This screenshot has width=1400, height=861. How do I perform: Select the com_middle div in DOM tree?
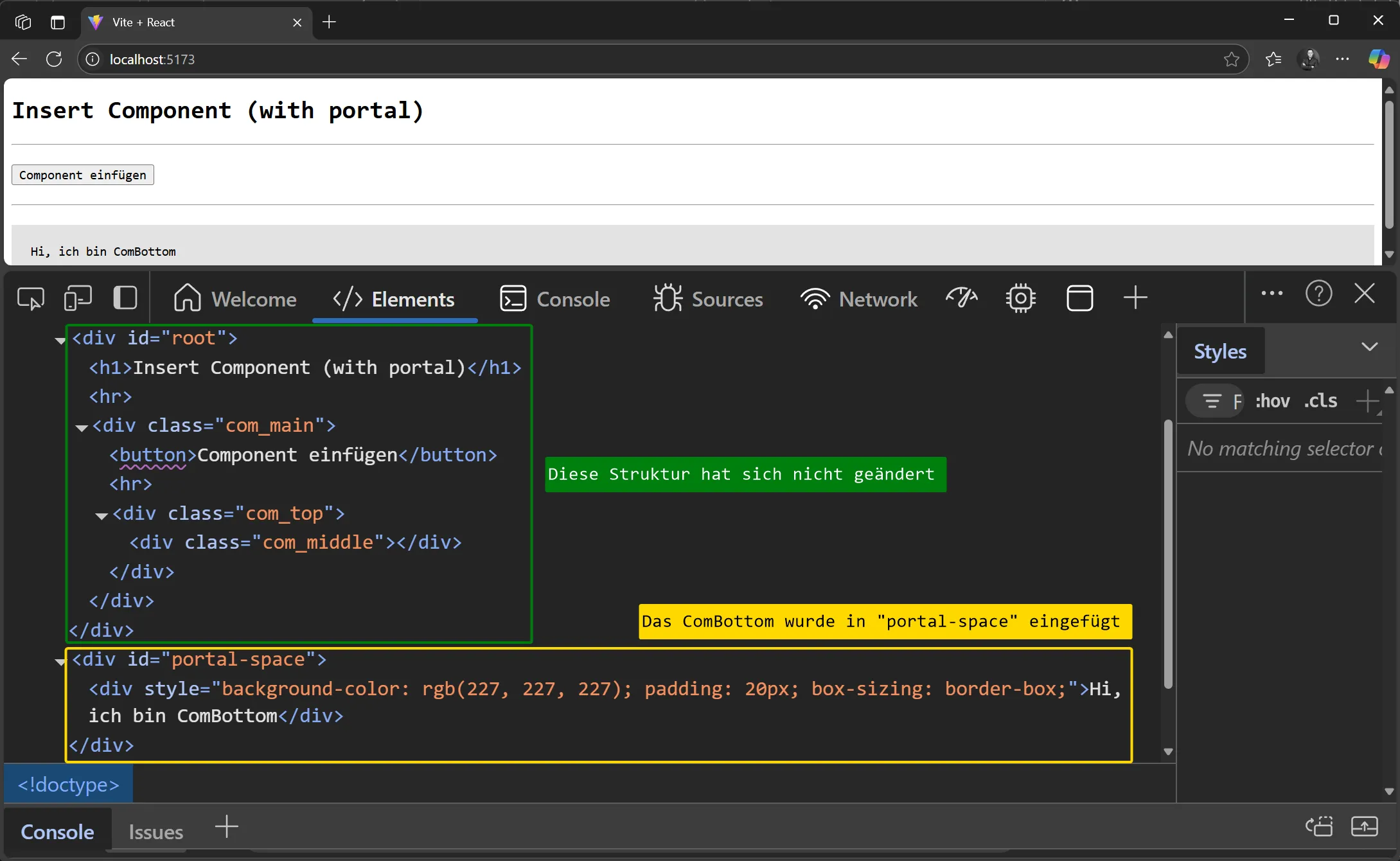pos(296,542)
